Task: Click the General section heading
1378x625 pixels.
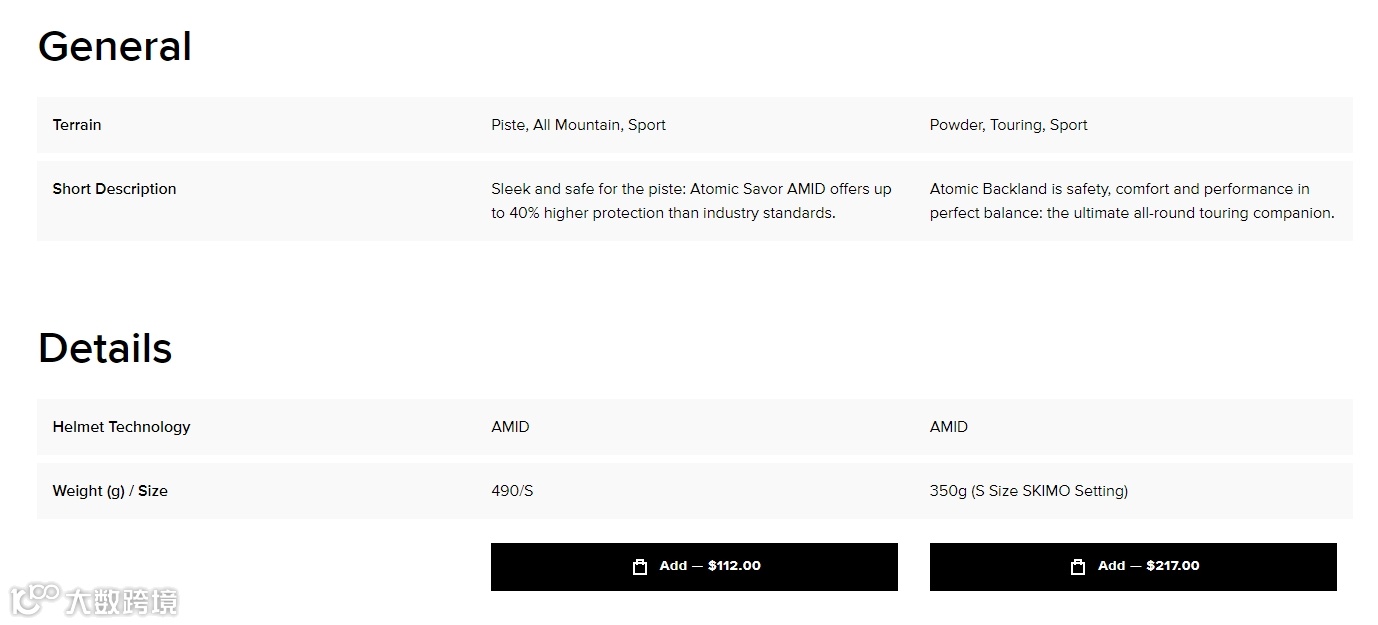Action: [x=115, y=47]
